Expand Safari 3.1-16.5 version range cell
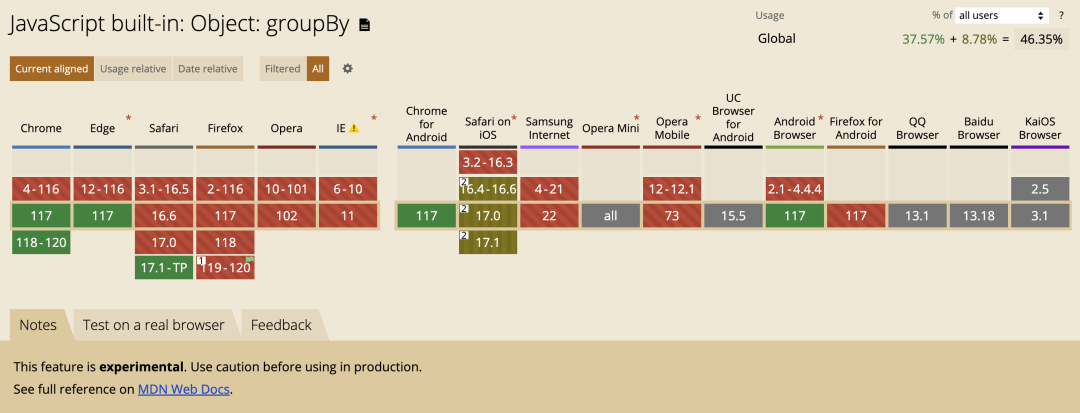This screenshot has width=1080, height=413. tap(164, 189)
